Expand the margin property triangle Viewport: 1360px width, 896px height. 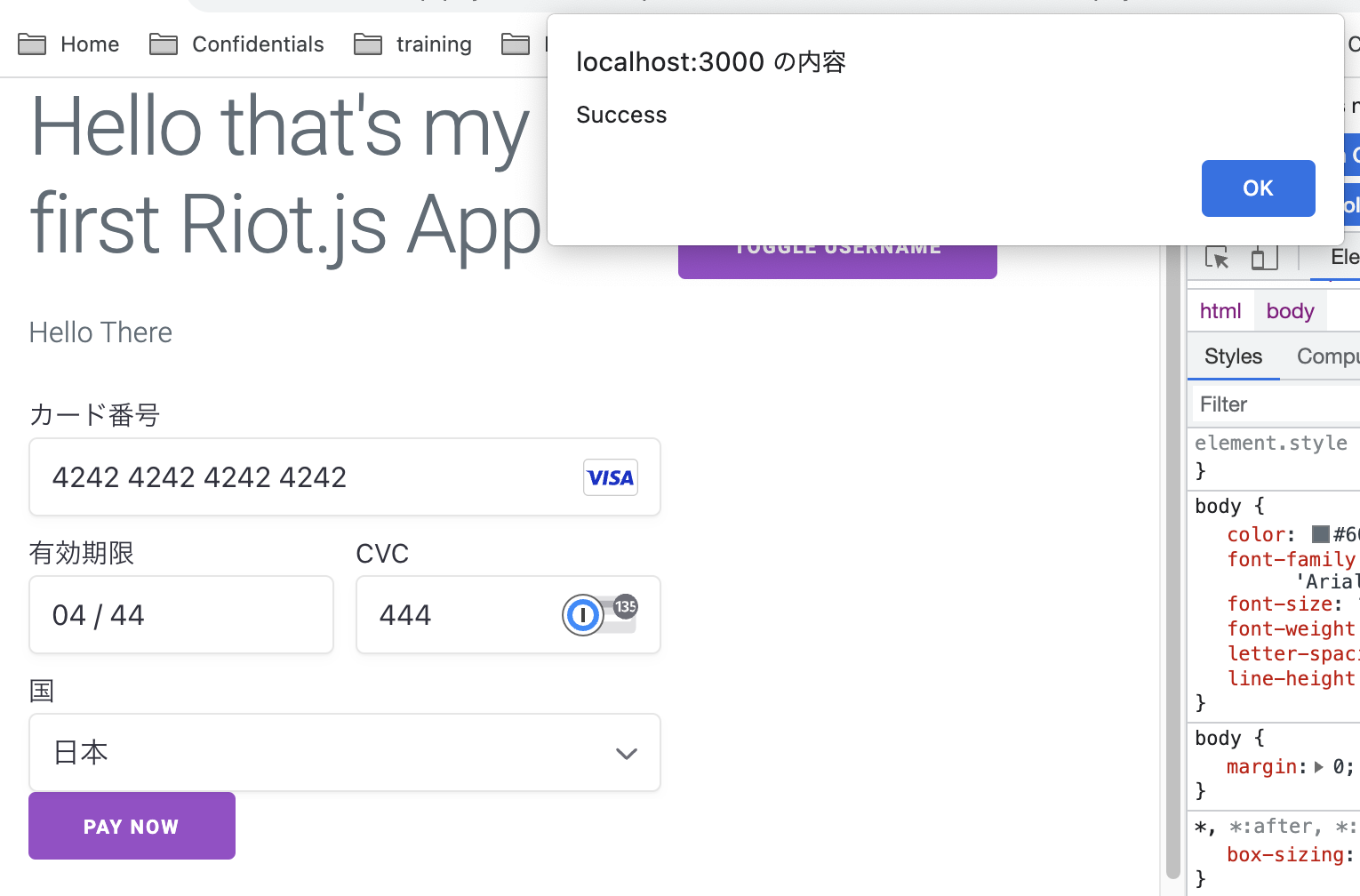click(1319, 766)
